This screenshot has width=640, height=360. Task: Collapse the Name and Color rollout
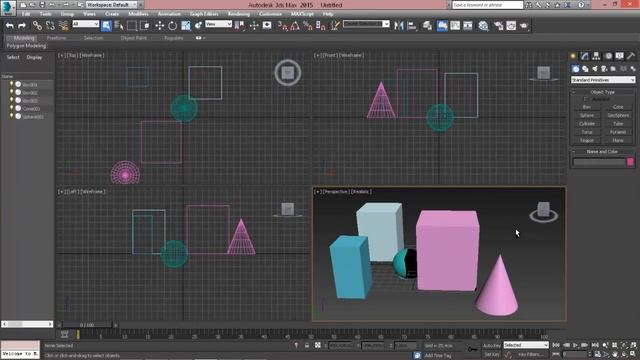click(602, 151)
